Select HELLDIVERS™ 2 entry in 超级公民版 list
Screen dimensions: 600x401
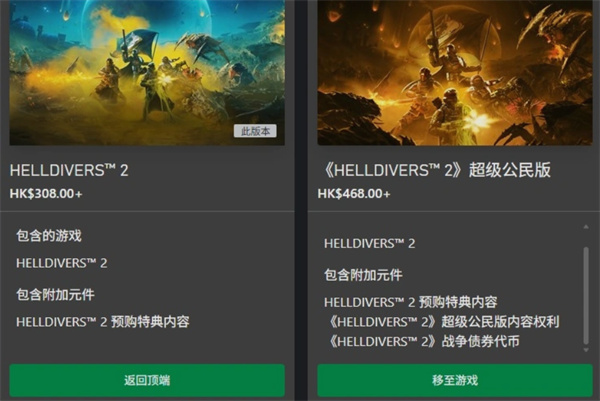click(x=370, y=243)
